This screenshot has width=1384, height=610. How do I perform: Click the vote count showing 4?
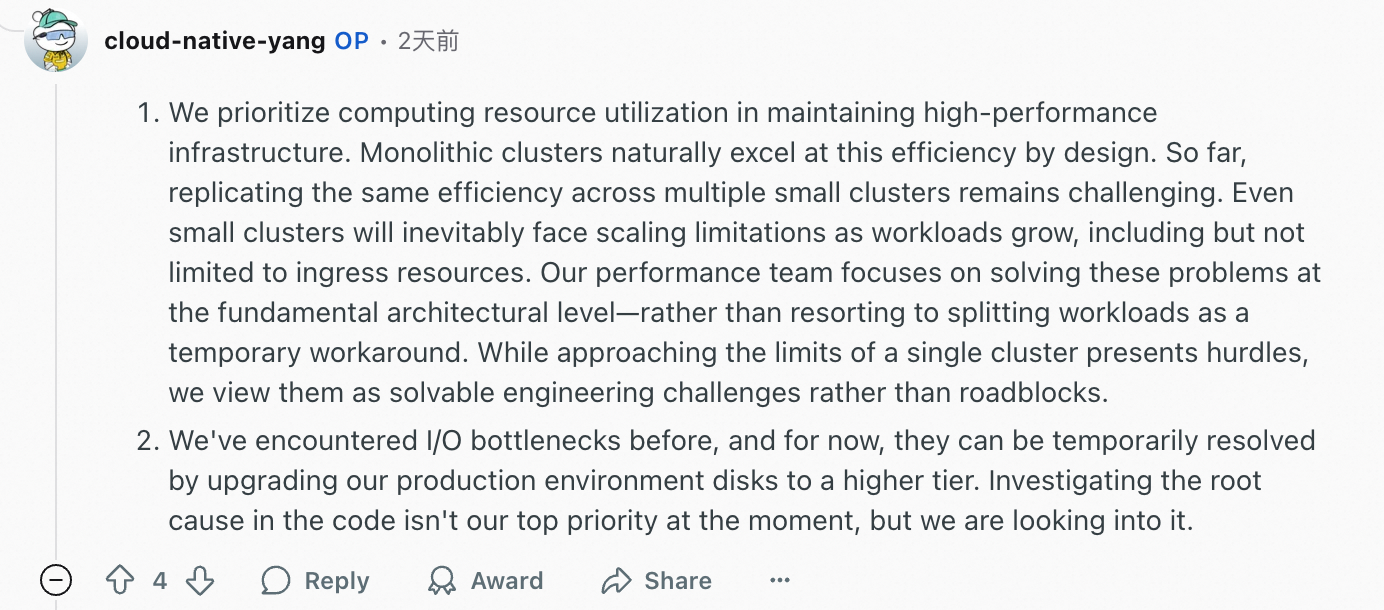[160, 581]
